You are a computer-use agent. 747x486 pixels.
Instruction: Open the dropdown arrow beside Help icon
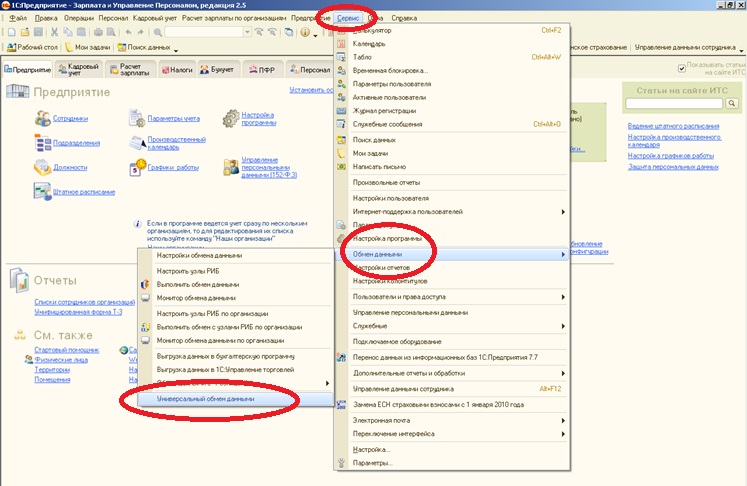click(x=315, y=35)
